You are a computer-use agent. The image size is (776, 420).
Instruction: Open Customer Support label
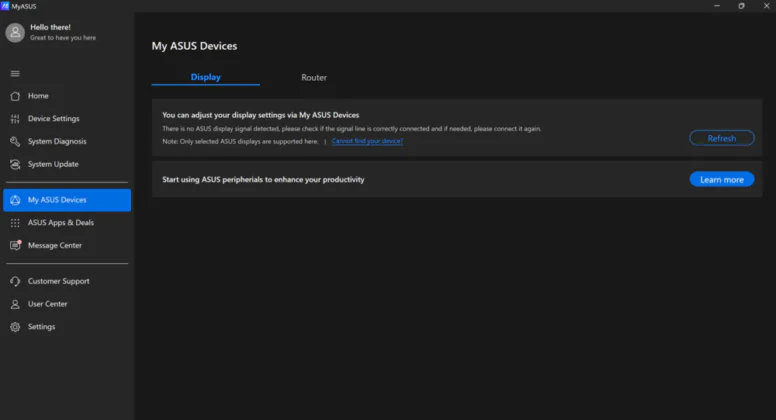(x=58, y=281)
